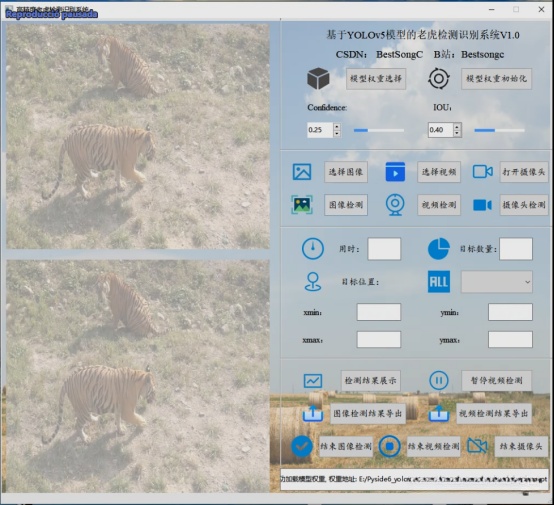Click the 目标数量 result field
Image resolution: width=554 pixels, height=505 pixels.
tap(516, 249)
